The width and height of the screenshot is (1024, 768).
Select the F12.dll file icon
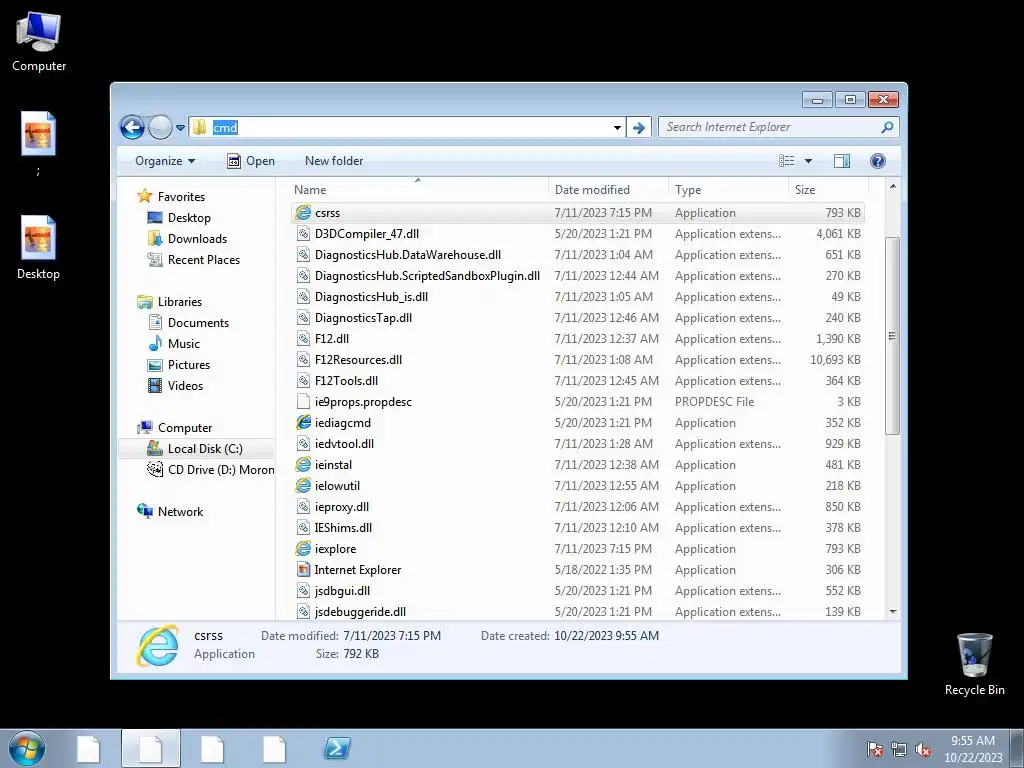303,339
